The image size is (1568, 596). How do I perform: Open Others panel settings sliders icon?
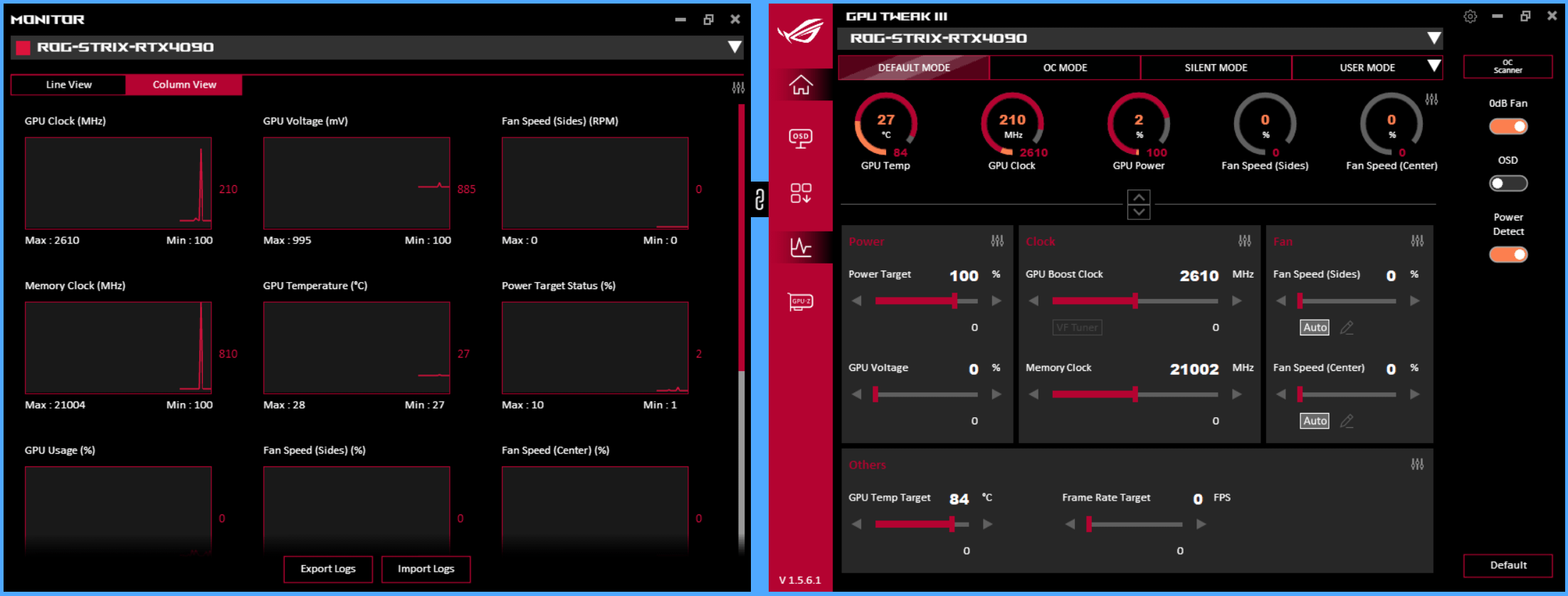1417,464
